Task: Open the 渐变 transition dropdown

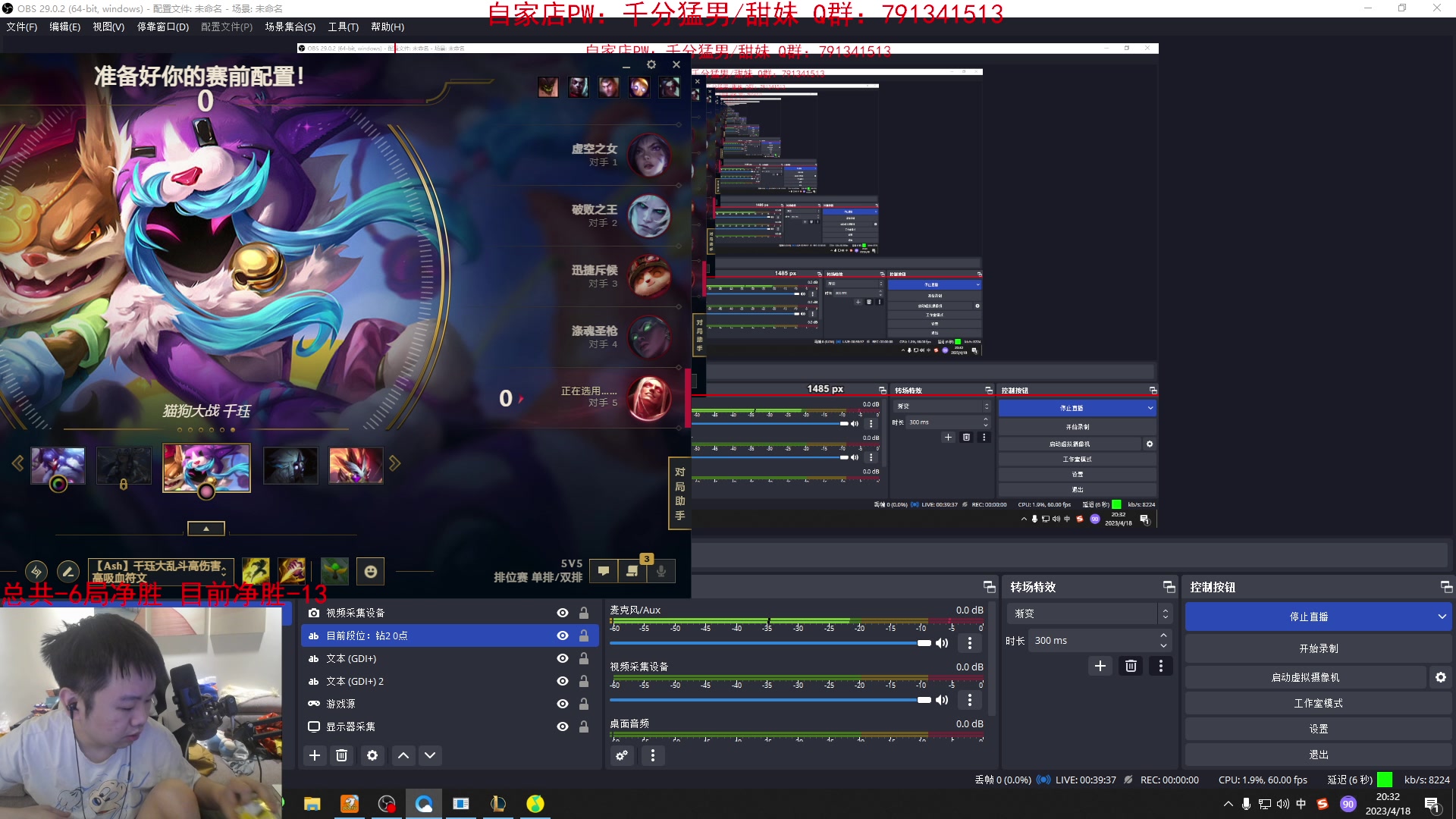Action: (1089, 613)
